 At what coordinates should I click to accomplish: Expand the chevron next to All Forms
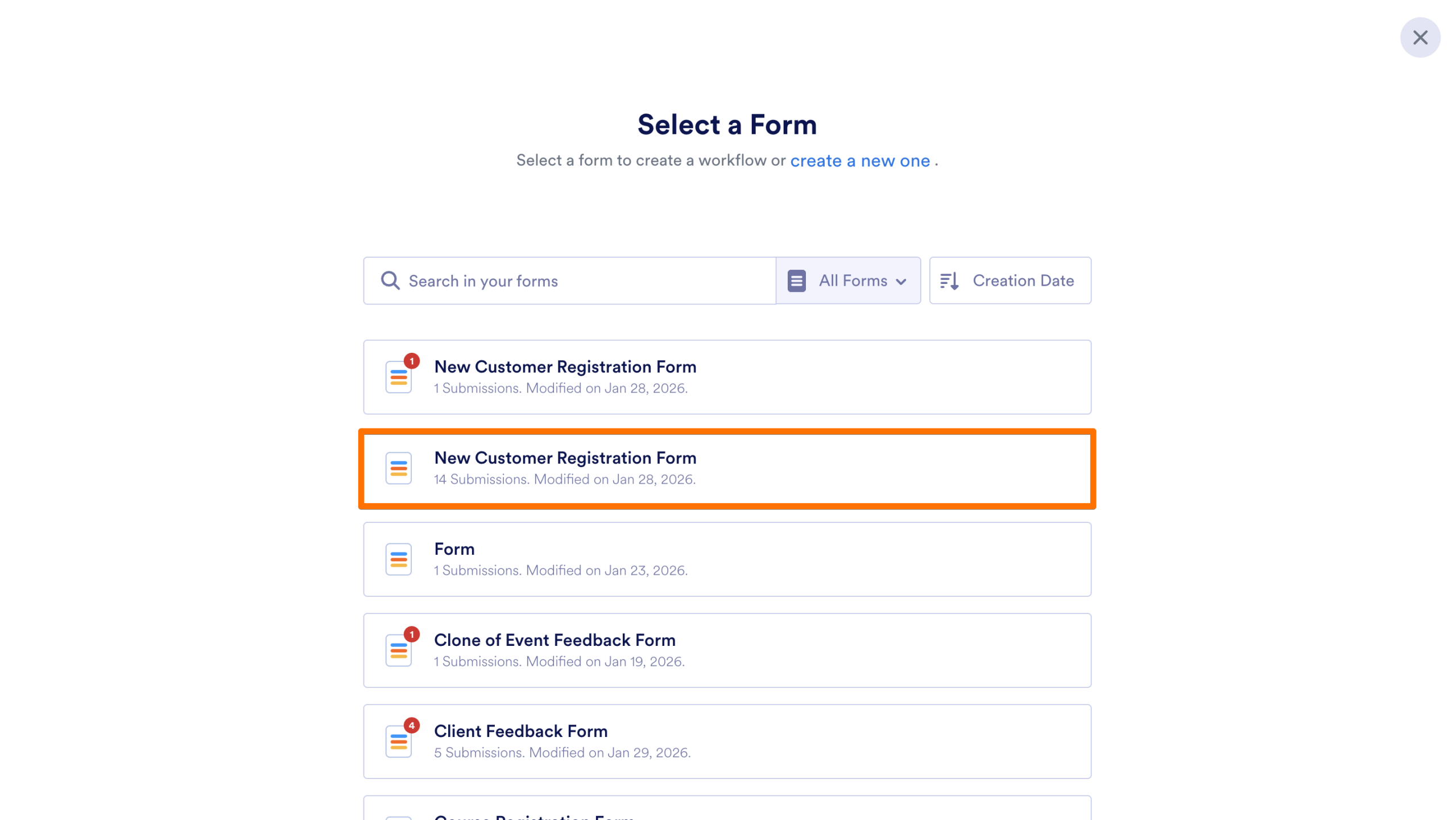click(901, 281)
